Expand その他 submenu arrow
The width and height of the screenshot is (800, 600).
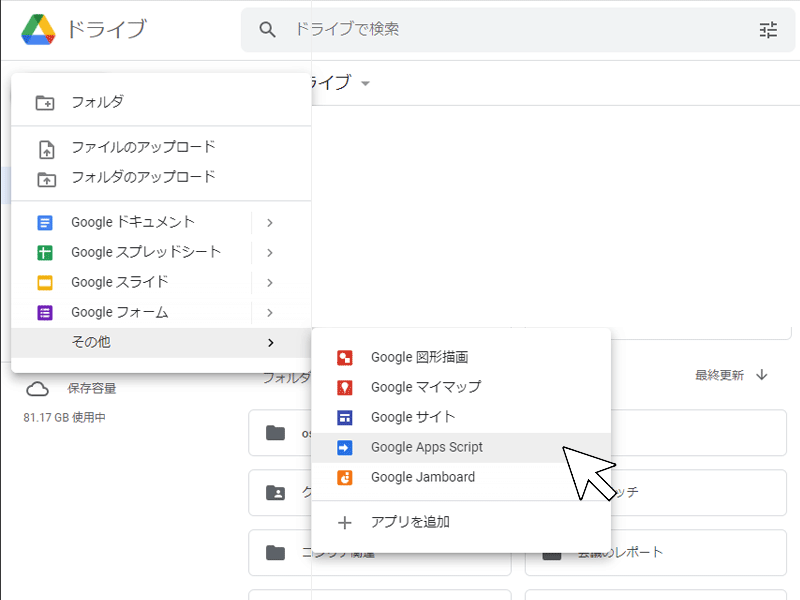[271, 343]
